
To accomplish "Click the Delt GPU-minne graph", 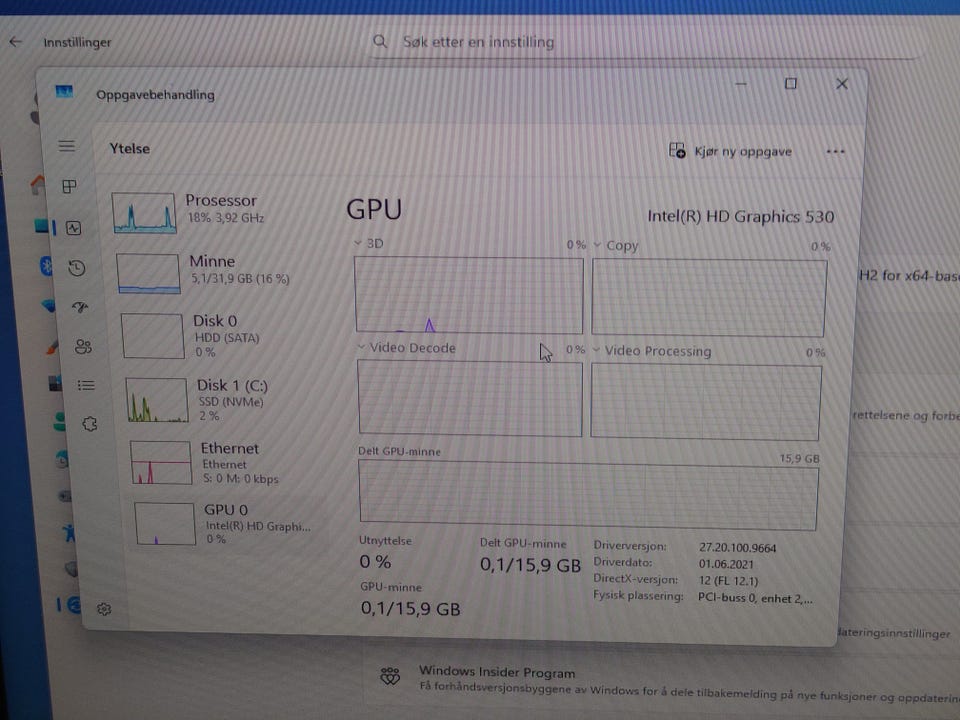I will click(588, 495).
